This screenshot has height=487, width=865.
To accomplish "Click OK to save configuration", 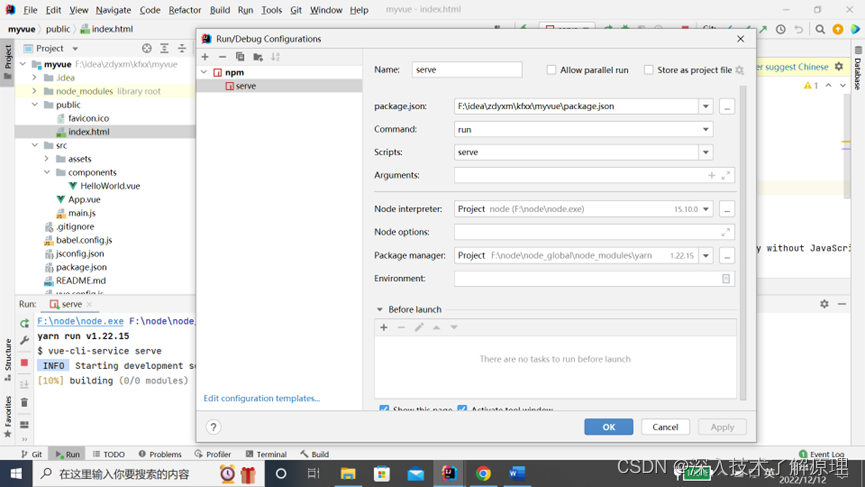I will pyautogui.click(x=608, y=427).
